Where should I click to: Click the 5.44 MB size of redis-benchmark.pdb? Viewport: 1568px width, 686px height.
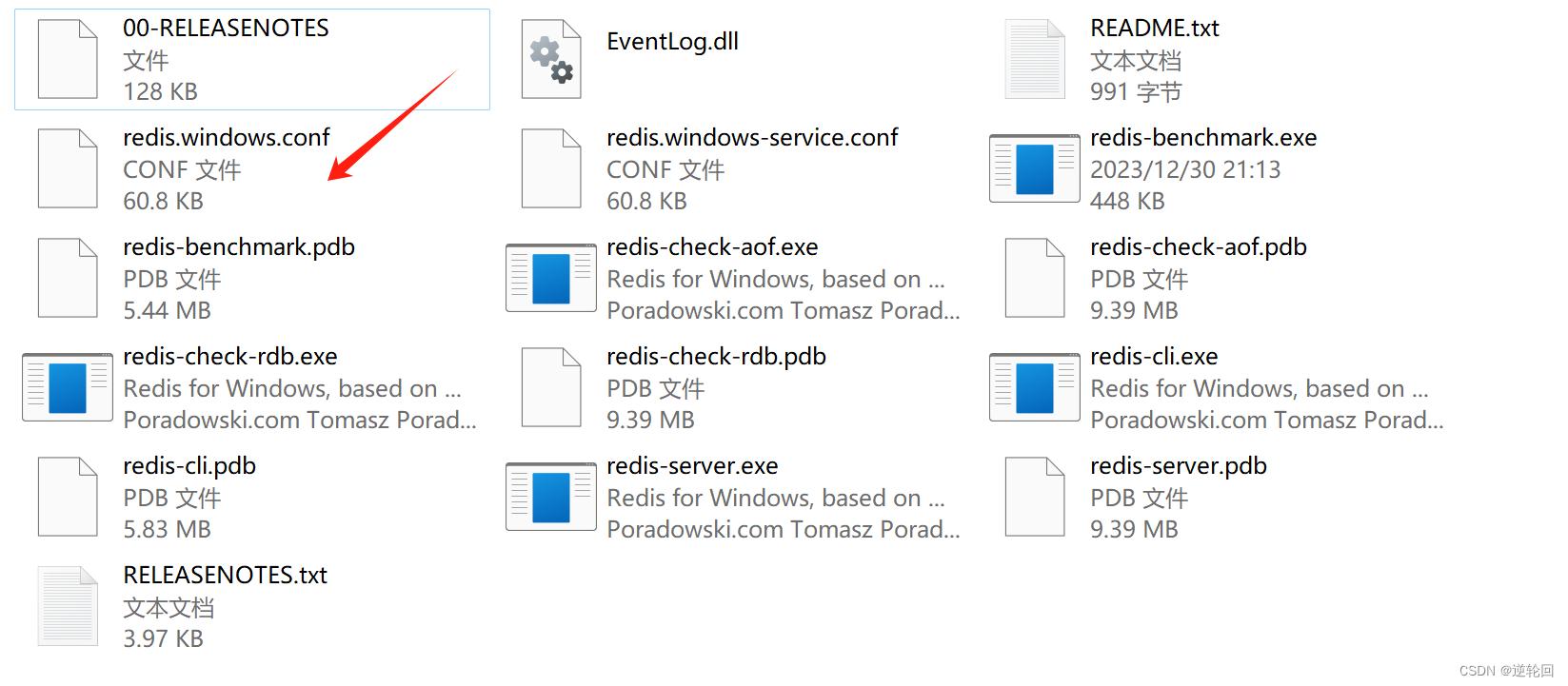point(167,311)
